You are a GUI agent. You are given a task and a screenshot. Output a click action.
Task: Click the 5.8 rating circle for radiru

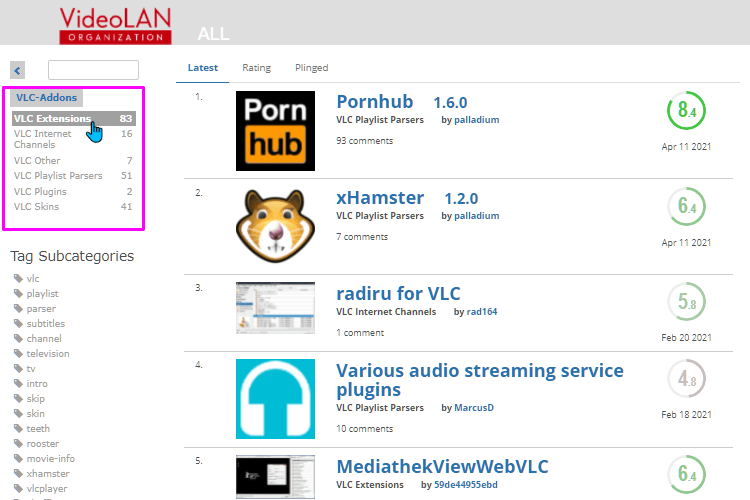coord(686,301)
